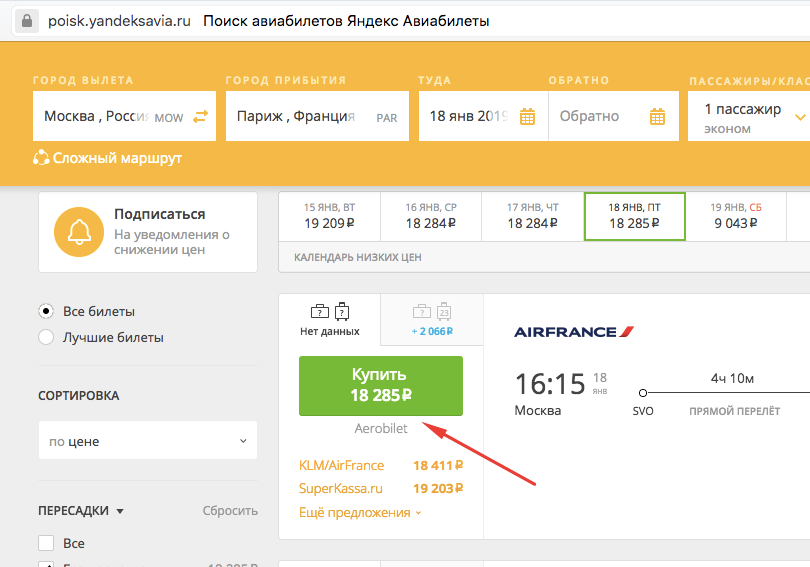The image size is (810, 567).
Task: Click green 'Купить 18 285₽' button
Action: click(381, 386)
